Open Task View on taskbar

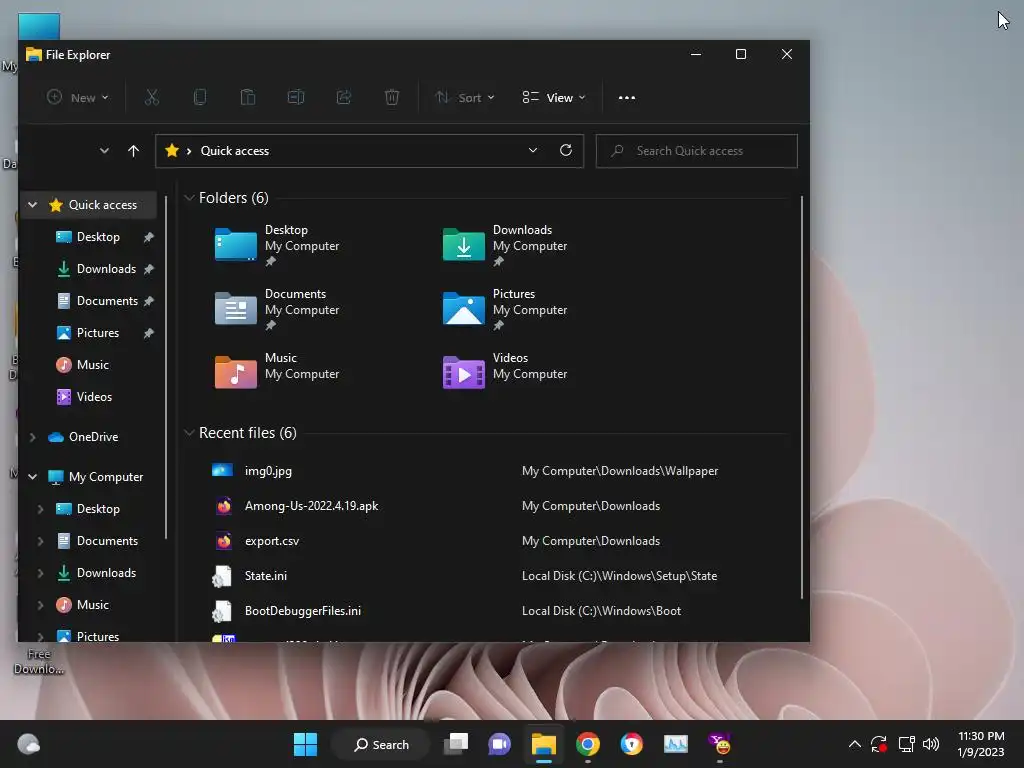(456, 744)
